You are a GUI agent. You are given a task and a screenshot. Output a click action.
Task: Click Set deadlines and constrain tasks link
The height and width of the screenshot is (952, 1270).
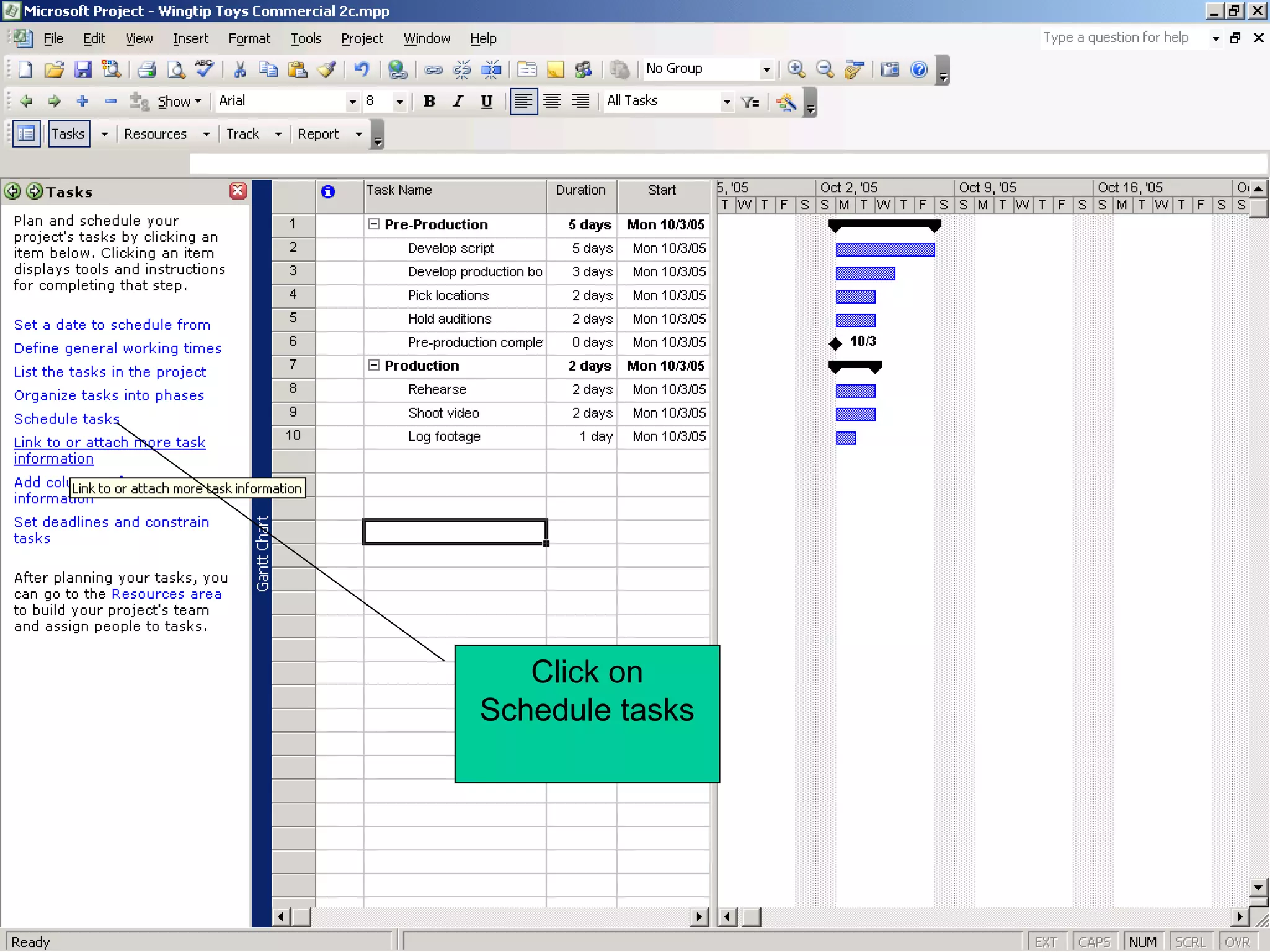coord(112,530)
